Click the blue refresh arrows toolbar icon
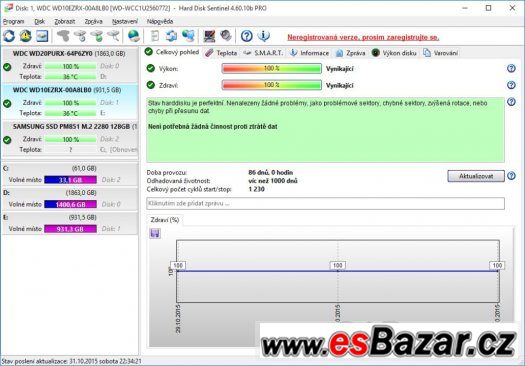 (x=9, y=36)
